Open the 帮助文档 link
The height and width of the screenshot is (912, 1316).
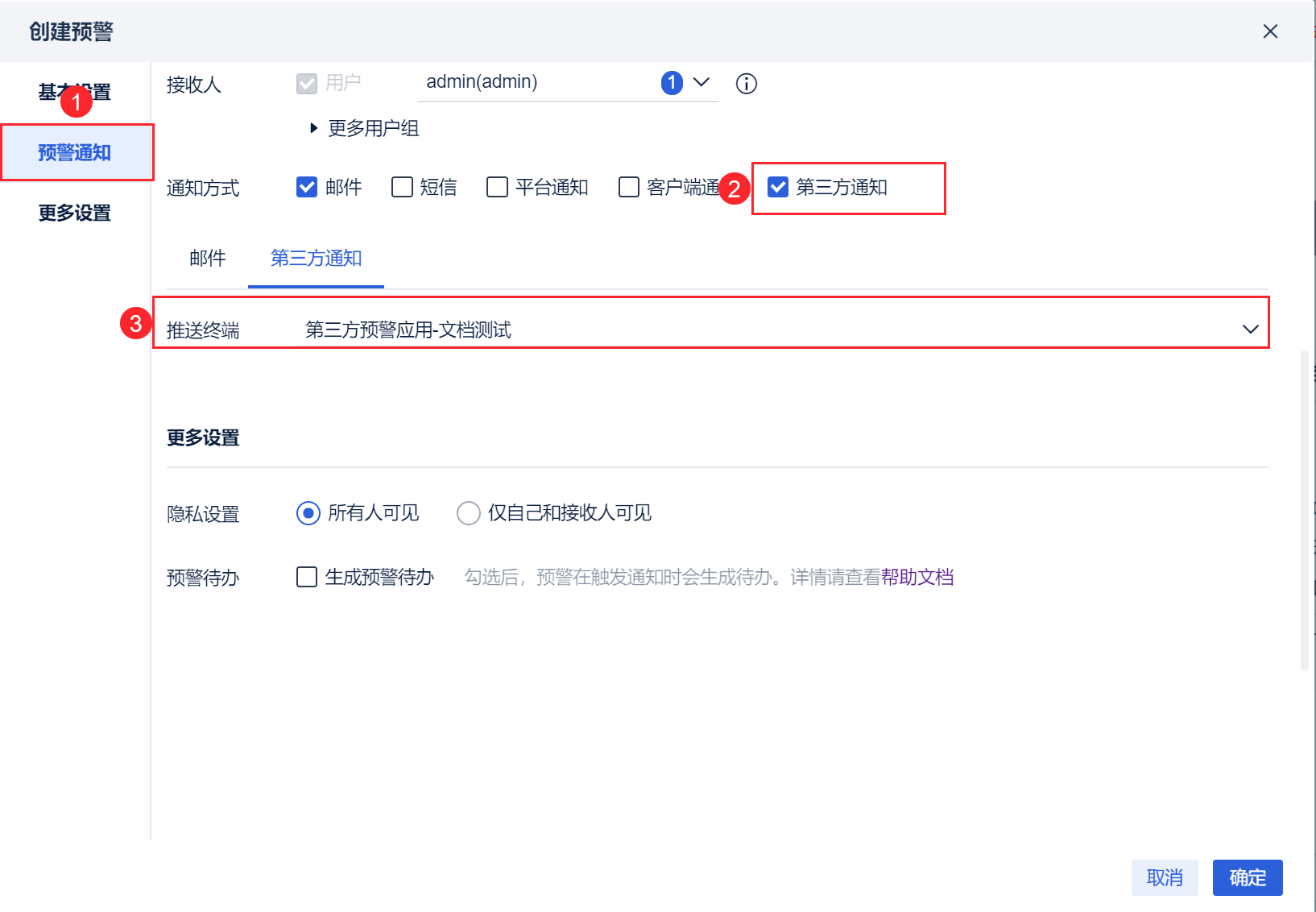pyautogui.click(x=917, y=577)
